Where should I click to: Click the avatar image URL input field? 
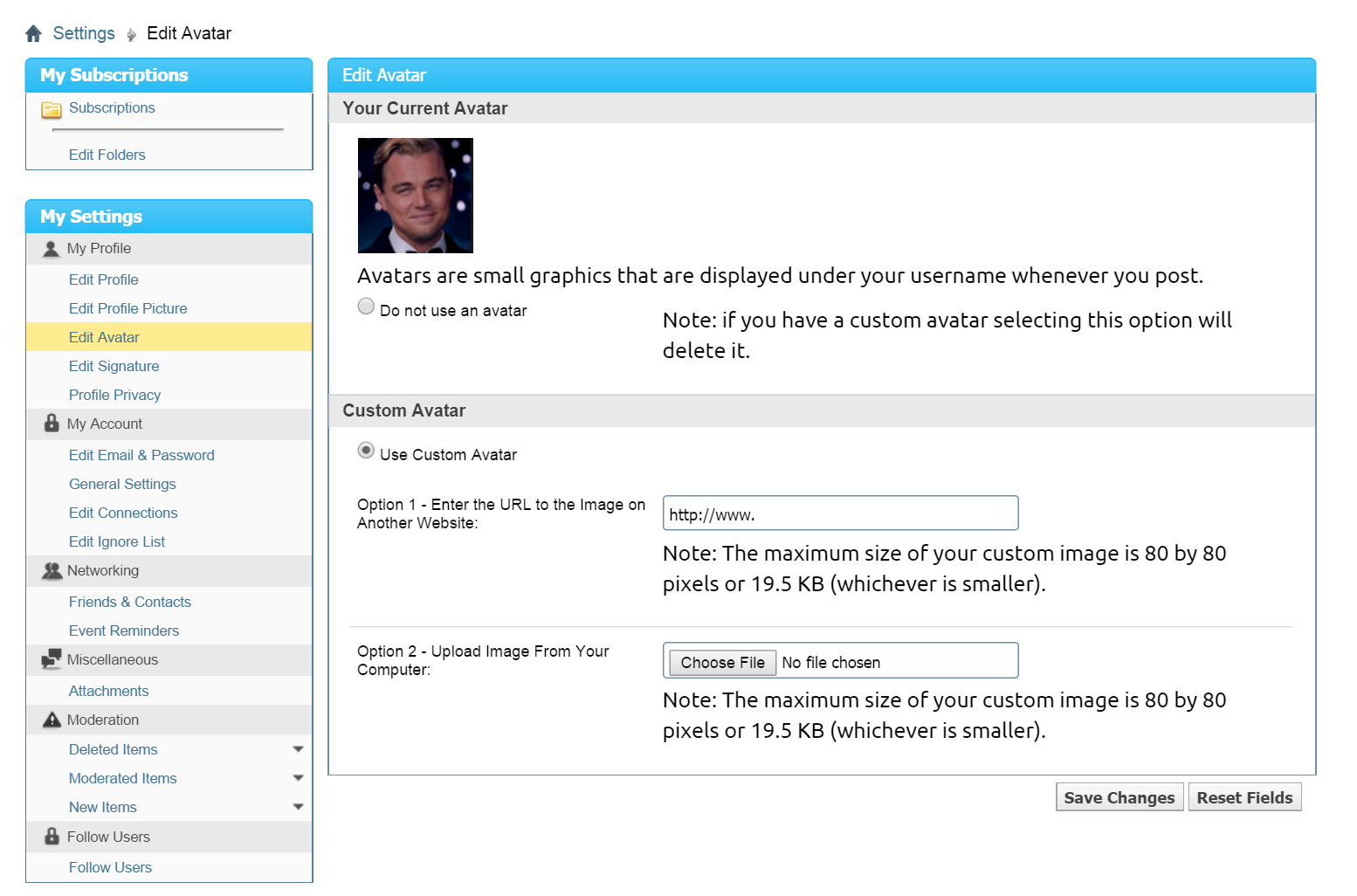click(840, 513)
